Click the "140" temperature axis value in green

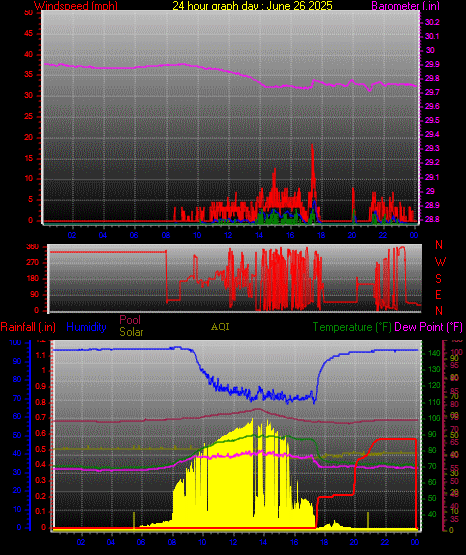click(x=434, y=353)
